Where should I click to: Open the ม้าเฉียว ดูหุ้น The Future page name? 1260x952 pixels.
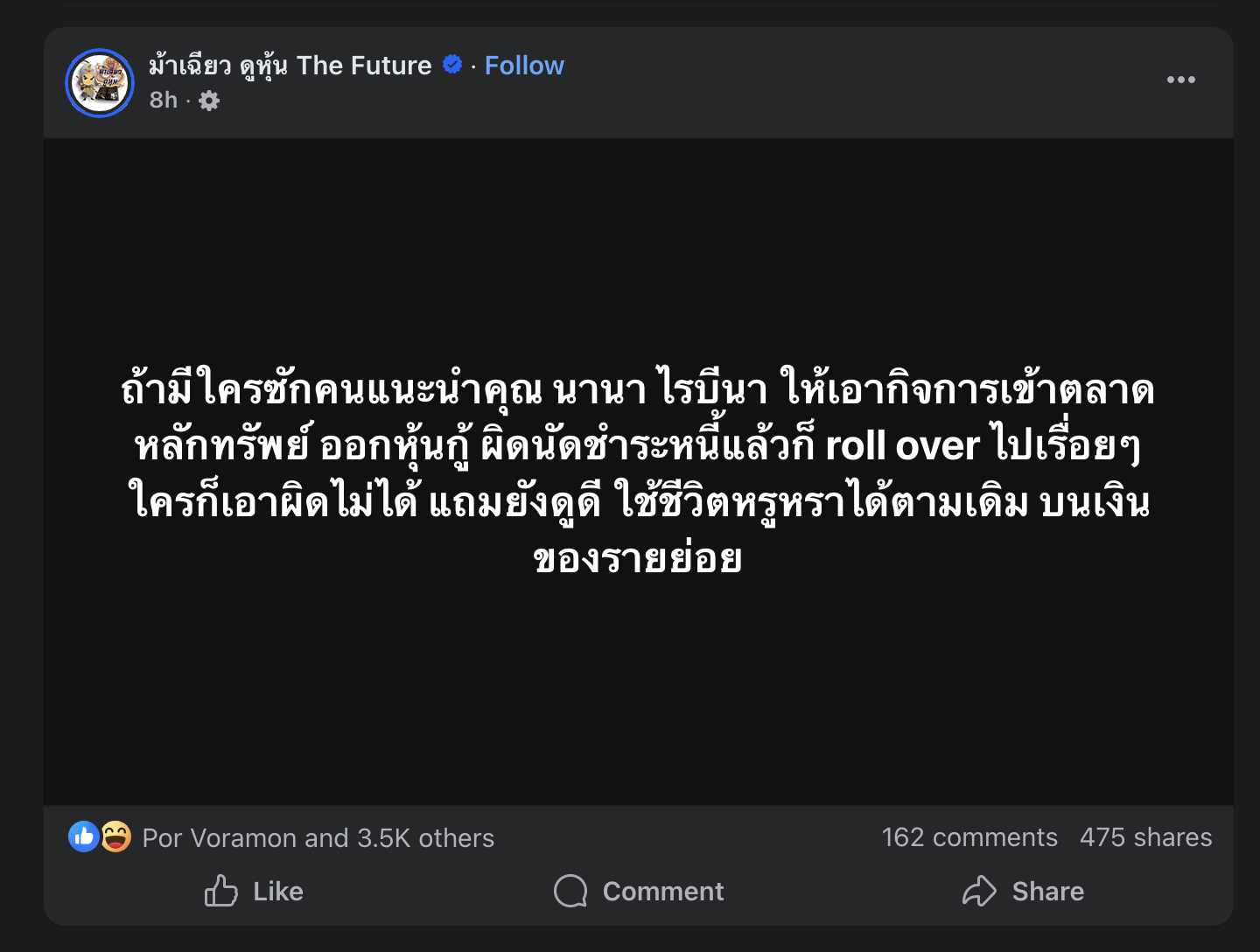(x=290, y=66)
